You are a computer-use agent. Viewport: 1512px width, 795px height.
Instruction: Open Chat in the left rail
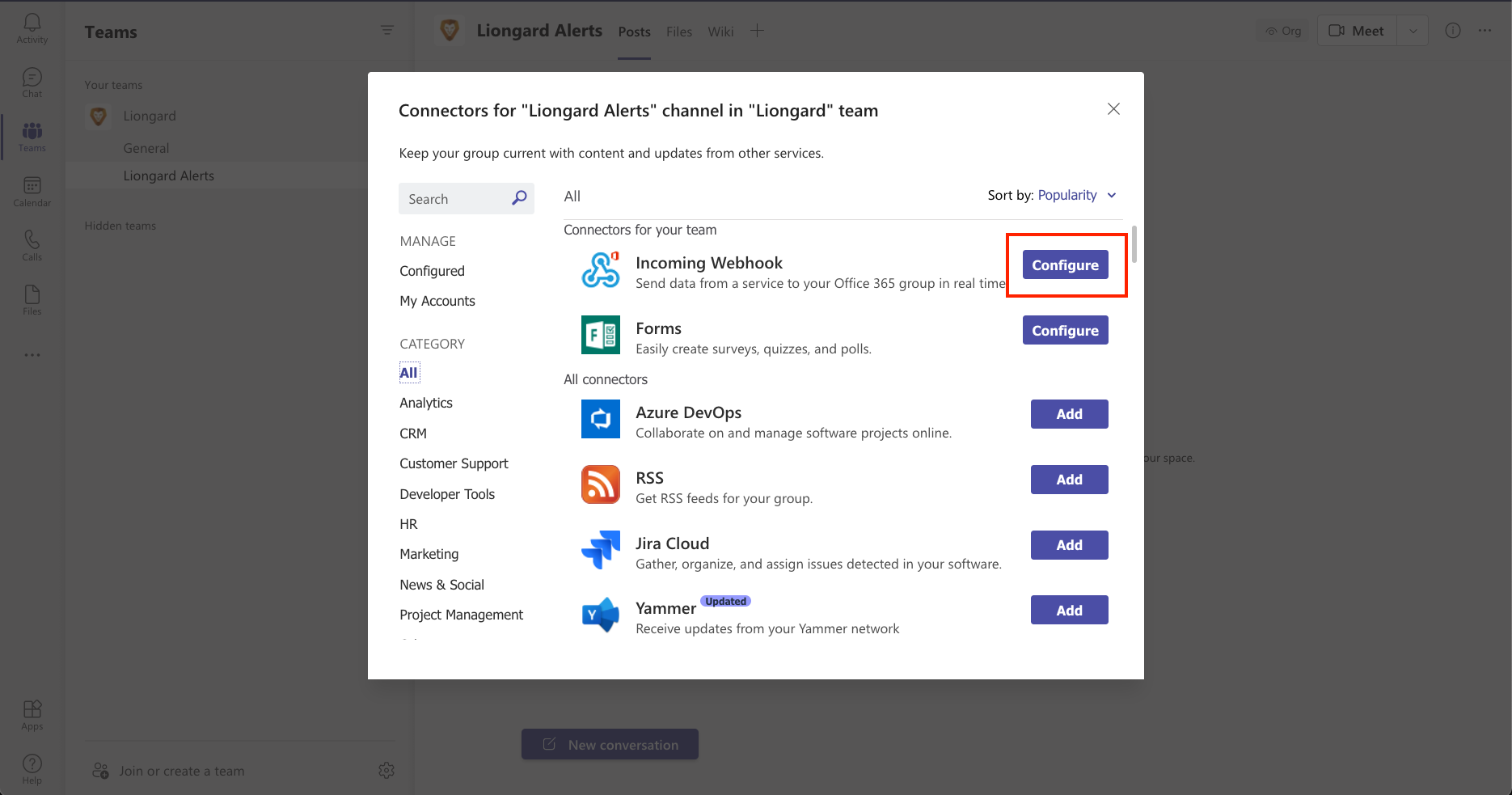(32, 82)
